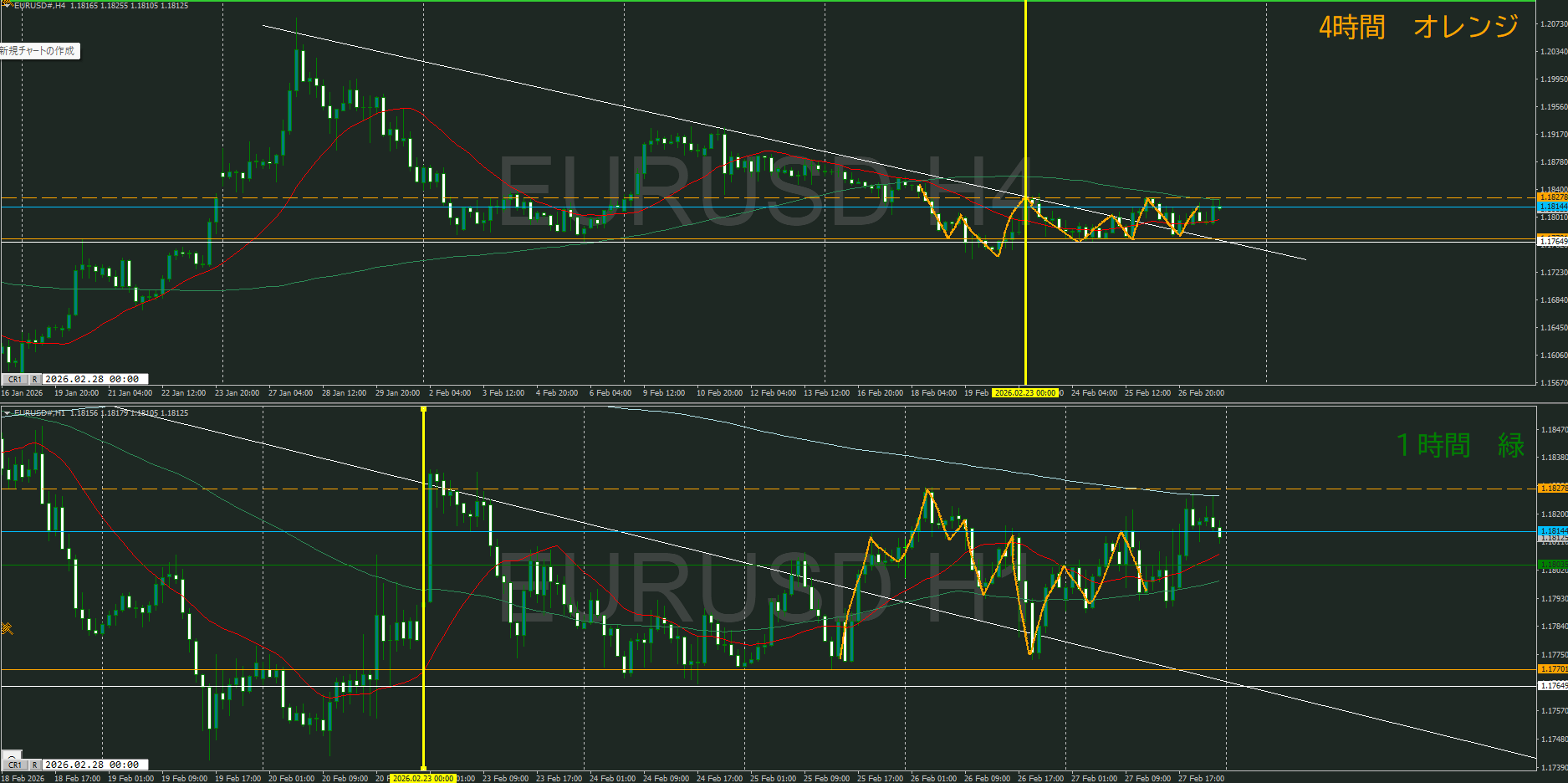Viewport: 1568px width, 783px height.
Task: Click the highlighted 2026.02.23 00:00 label on the H1 time axis
Action: point(423,778)
